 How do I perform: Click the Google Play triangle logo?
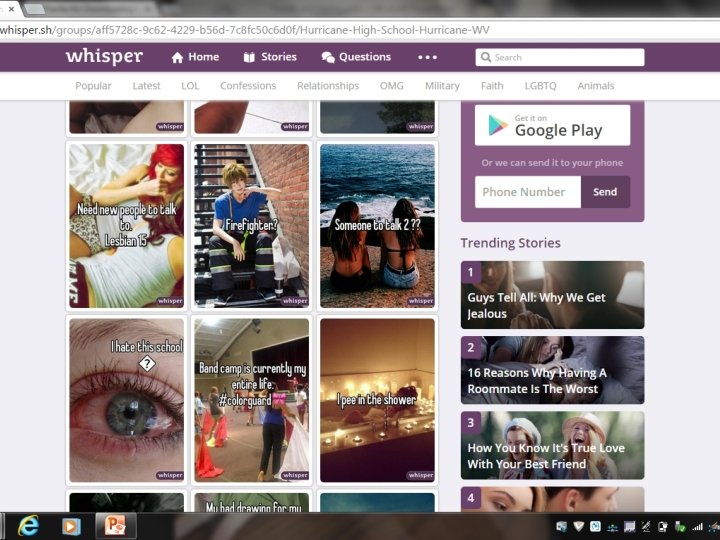tap(497, 125)
